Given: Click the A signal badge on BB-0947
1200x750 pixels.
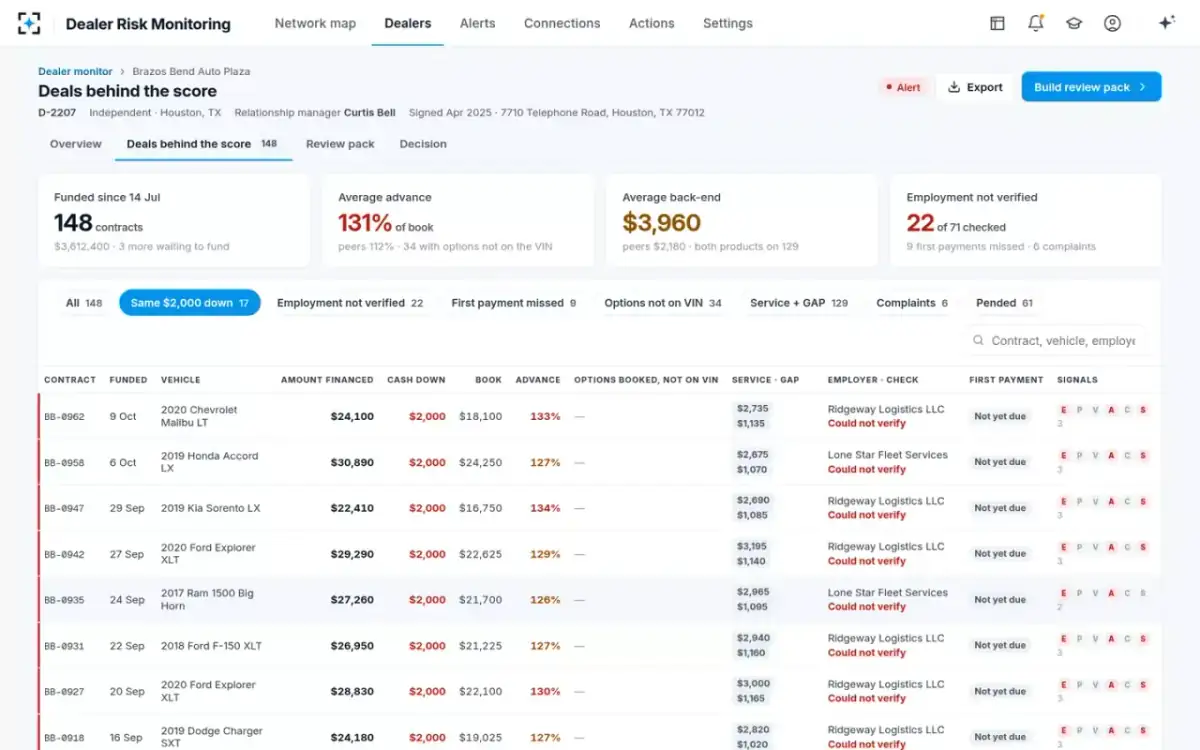Looking at the screenshot, I should click(x=1111, y=502).
